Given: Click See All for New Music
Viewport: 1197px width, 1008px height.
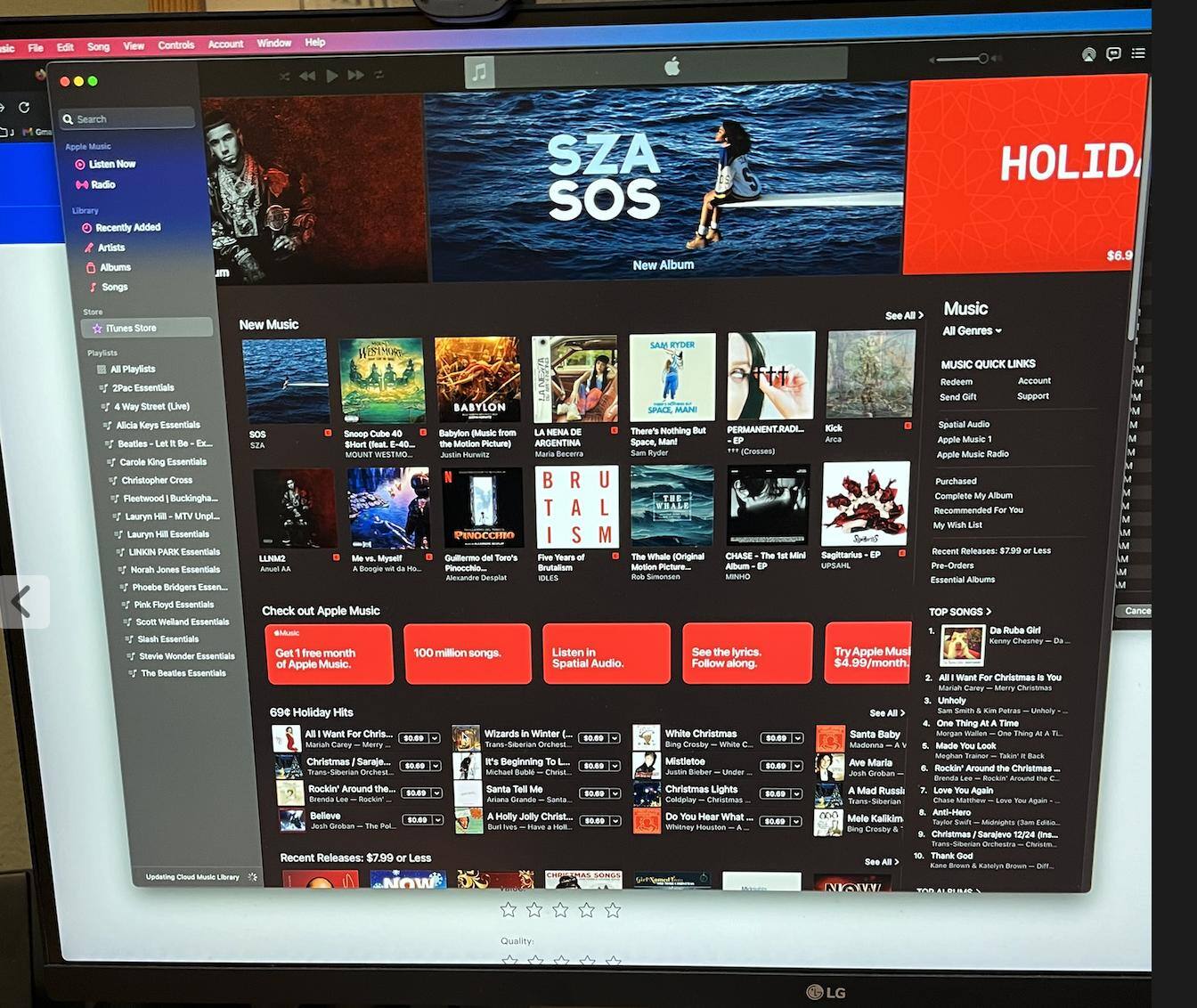Looking at the screenshot, I should 903,316.
